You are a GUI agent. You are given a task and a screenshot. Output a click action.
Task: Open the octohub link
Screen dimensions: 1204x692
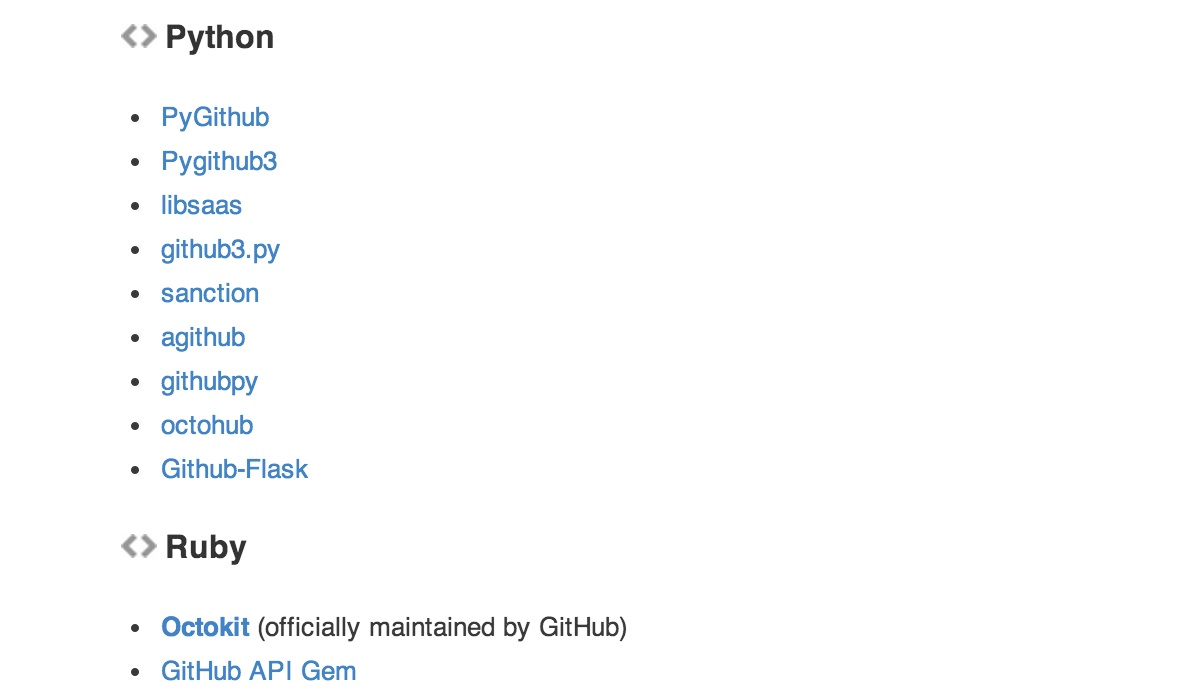click(207, 425)
